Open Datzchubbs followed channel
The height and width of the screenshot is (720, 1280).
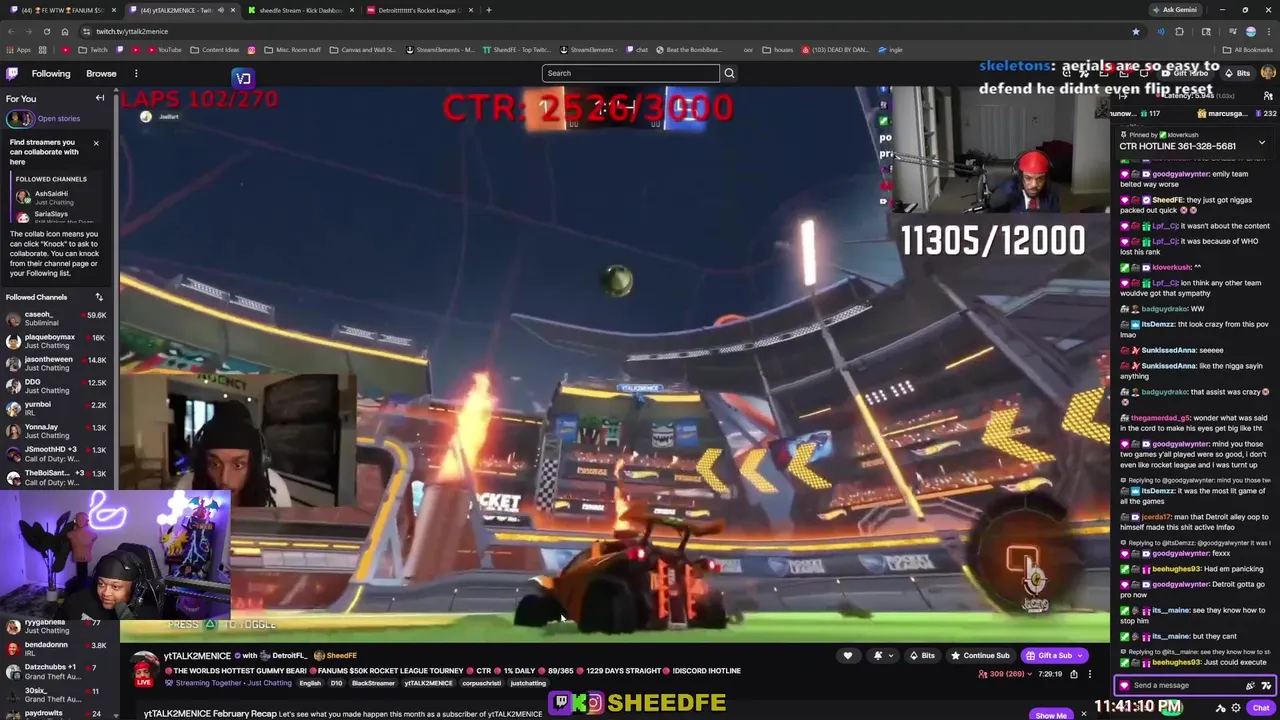coord(56,671)
